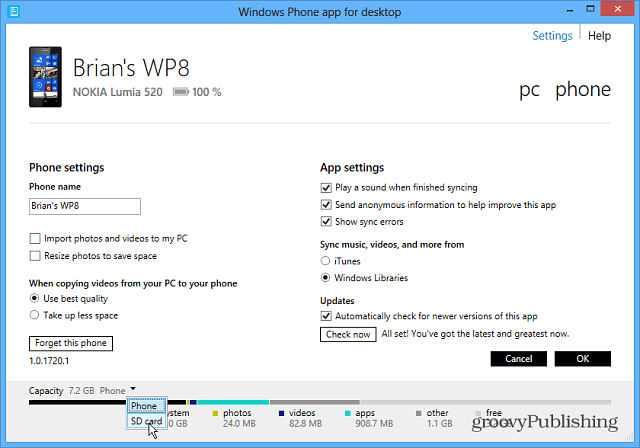
Task: Click the version text 1.0.1720.1
Action: point(49,361)
